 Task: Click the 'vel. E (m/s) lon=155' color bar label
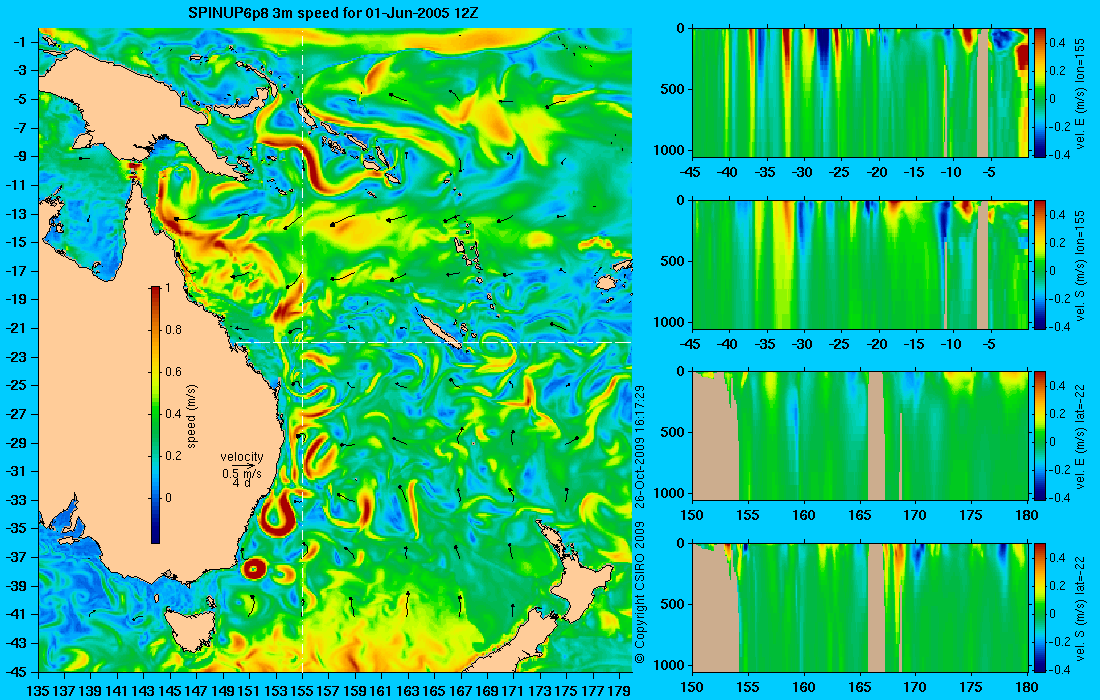(x=1080, y=93)
